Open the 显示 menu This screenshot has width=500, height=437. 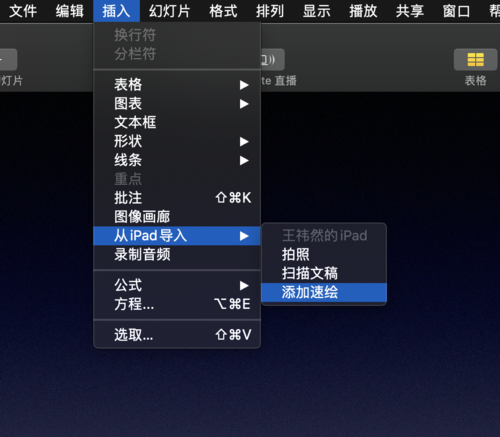pyautogui.click(x=317, y=11)
